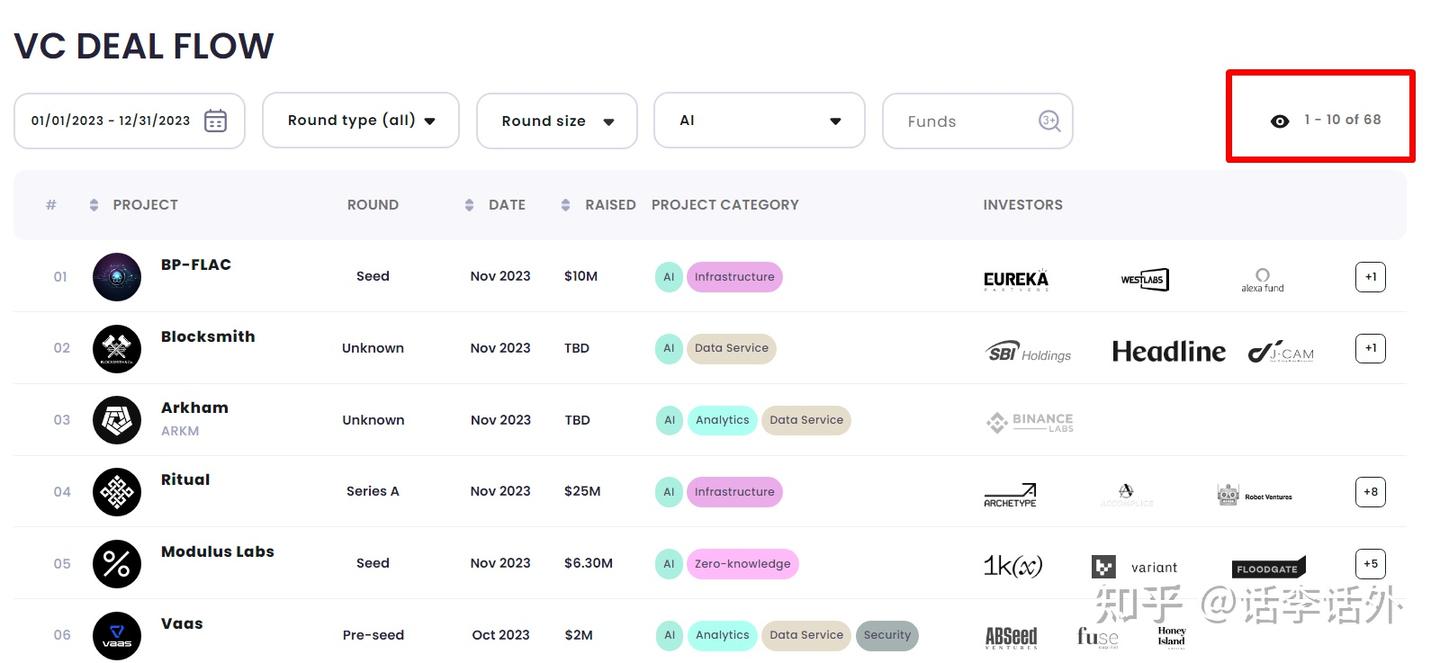The image size is (1440, 663).
Task: Click the Zero-knowledge category tag
Action: [742, 564]
